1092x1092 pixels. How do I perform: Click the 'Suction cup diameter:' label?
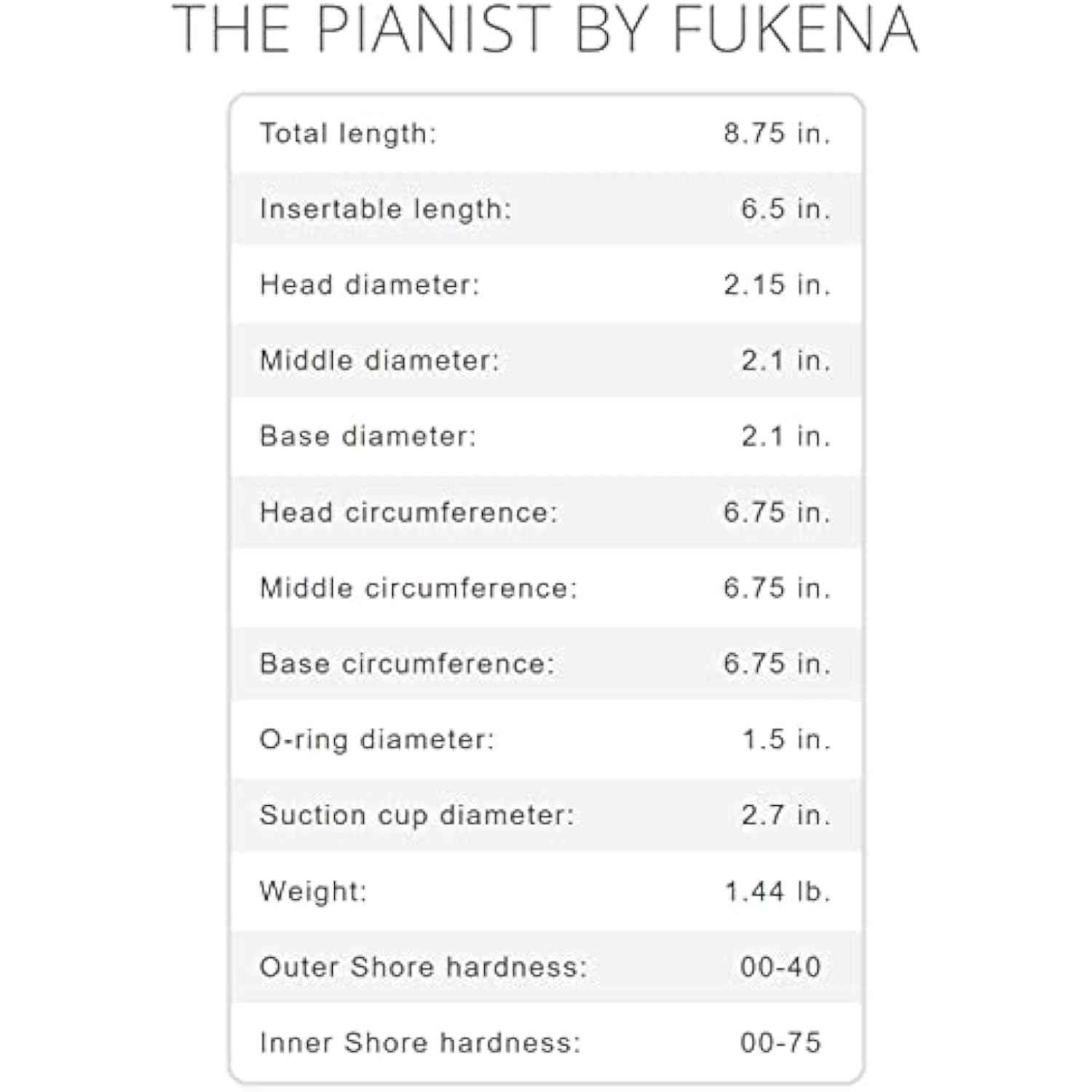417,815
